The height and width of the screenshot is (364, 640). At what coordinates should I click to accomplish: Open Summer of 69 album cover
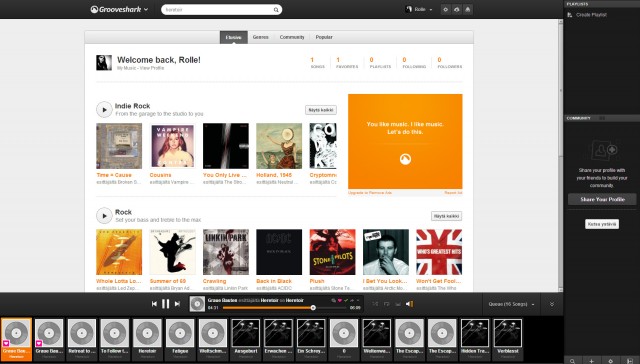172,252
